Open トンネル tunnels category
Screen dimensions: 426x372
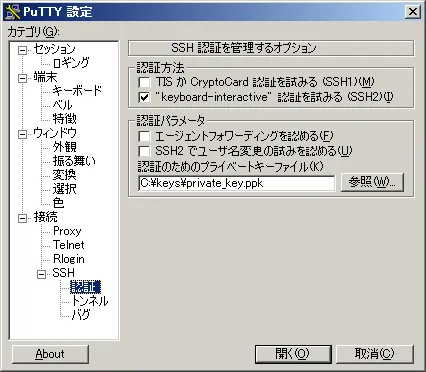tap(90, 301)
